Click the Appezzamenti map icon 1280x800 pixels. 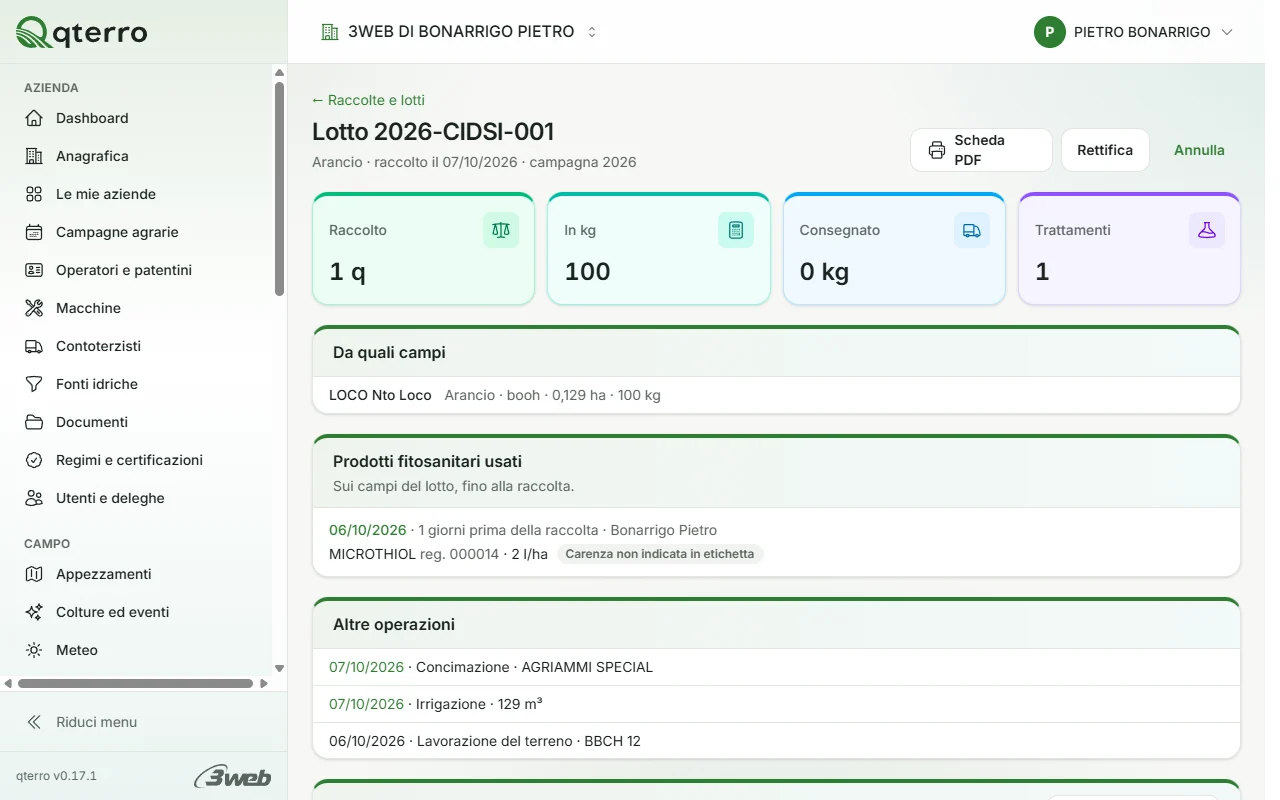[34, 574]
